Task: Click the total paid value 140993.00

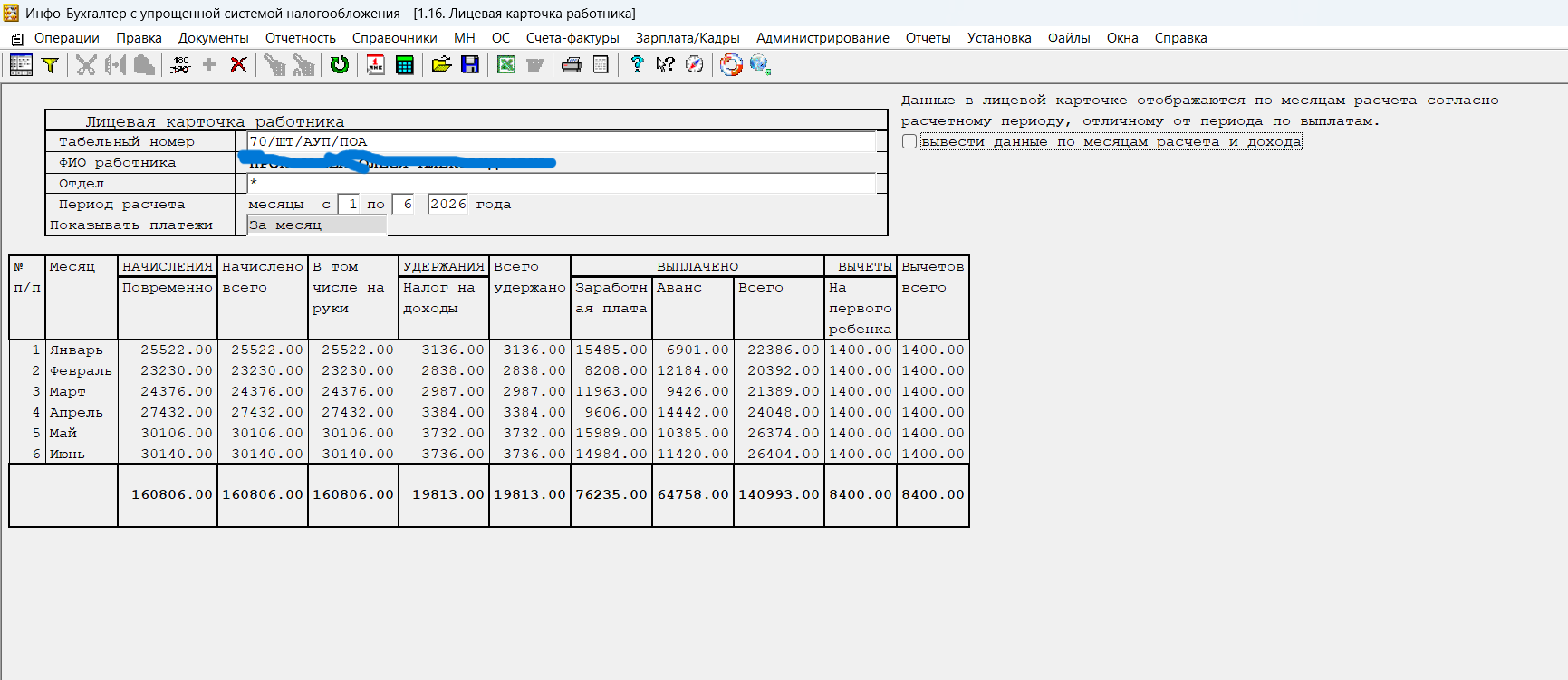Action: pos(779,494)
